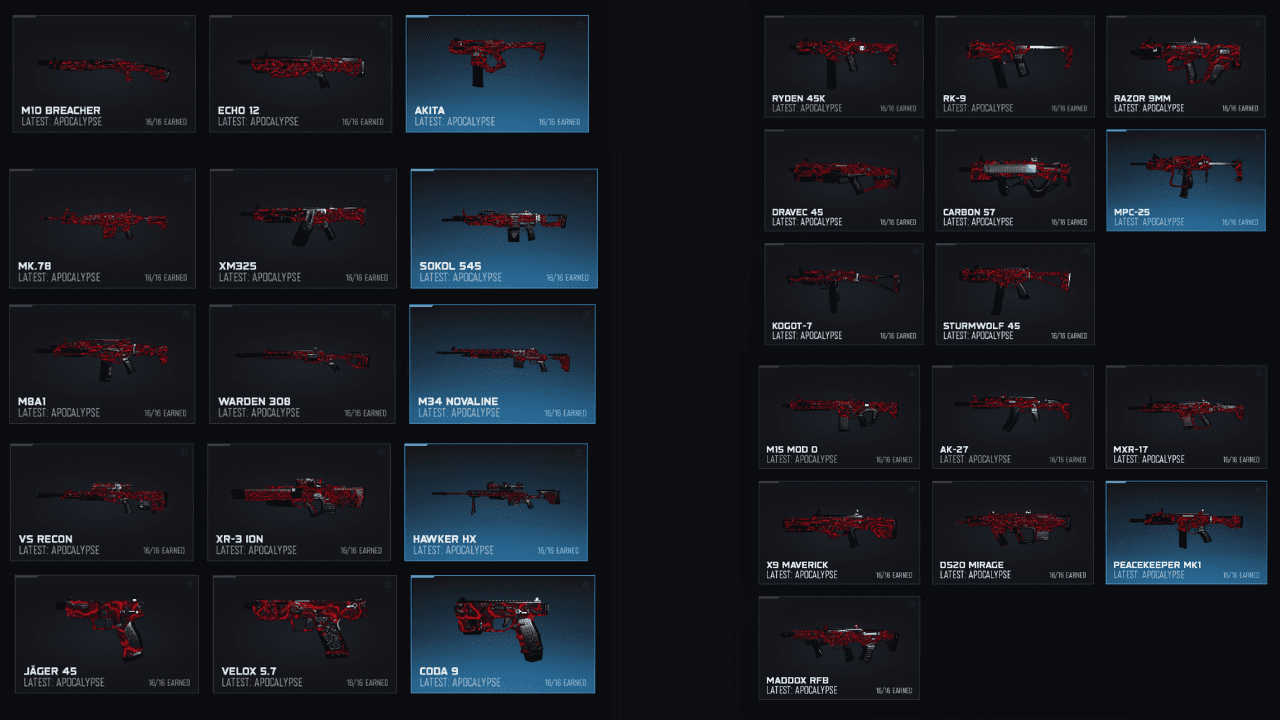The height and width of the screenshot is (720, 1280).
Task: Select the Hawker HX sniper card
Action: coord(496,502)
